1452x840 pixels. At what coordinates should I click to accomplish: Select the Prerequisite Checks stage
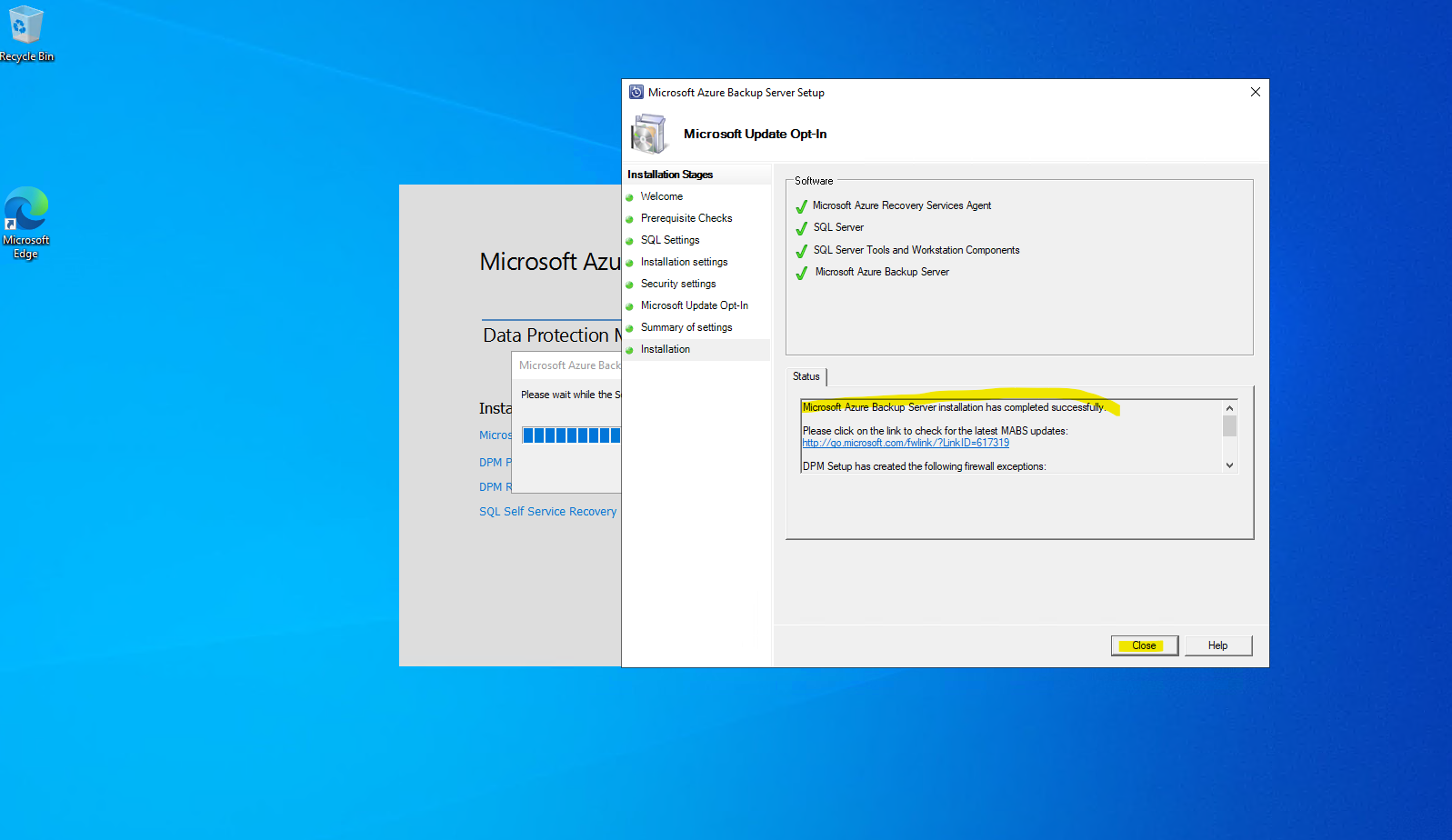(686, 218)
